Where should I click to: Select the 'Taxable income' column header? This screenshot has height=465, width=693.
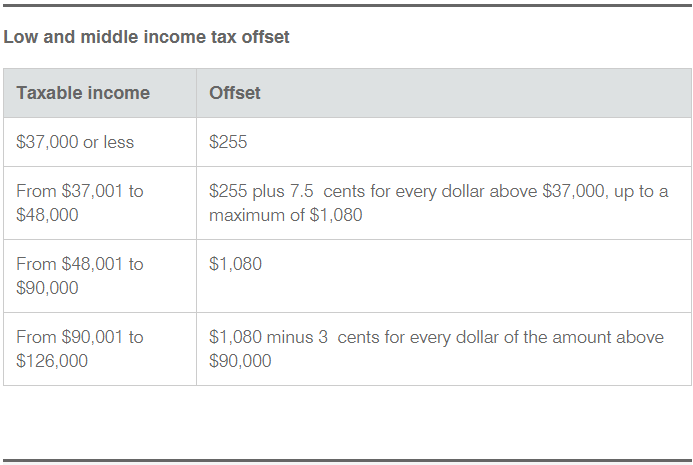click(x=83, y=93)
